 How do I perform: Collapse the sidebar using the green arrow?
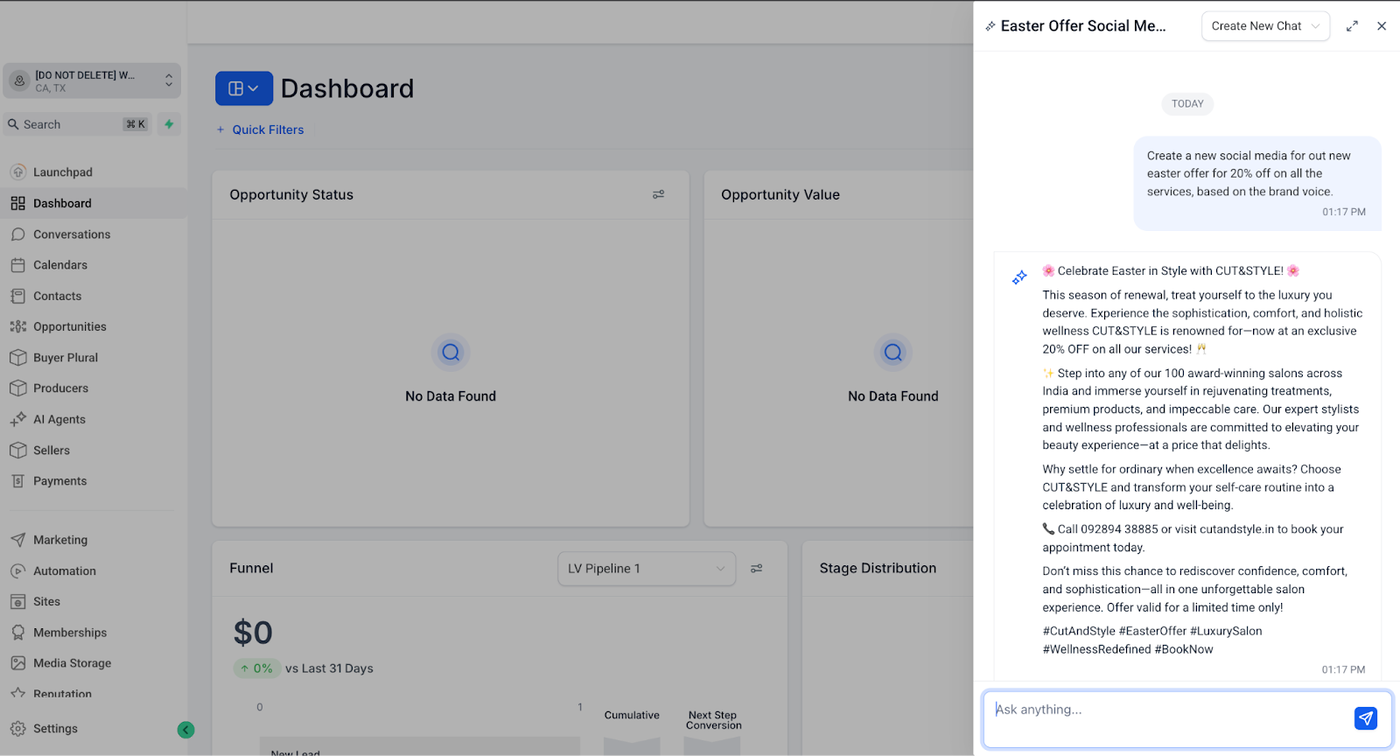(185, 730)
